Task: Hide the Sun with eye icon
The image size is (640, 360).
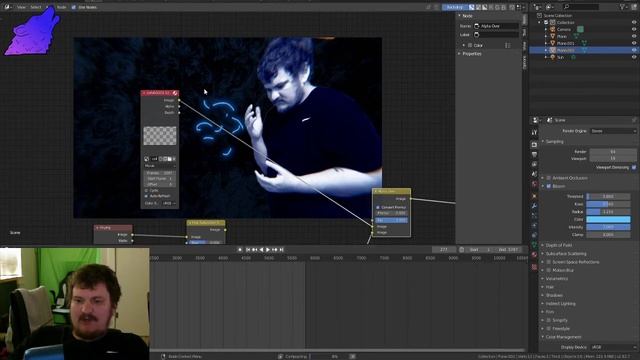Action: (x=634, y=57)
